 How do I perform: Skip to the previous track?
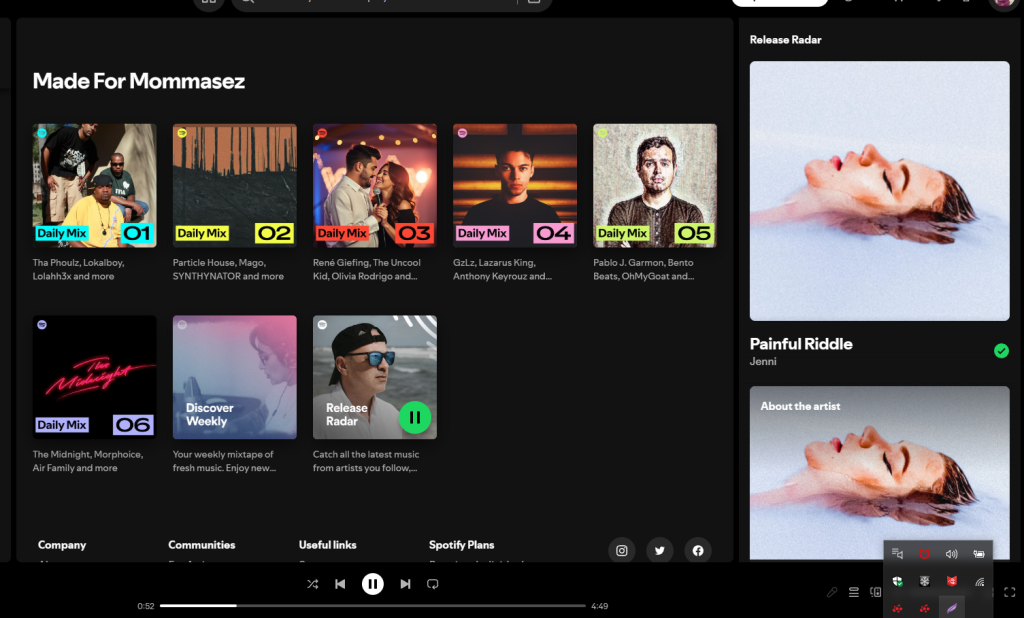point(340,584)
